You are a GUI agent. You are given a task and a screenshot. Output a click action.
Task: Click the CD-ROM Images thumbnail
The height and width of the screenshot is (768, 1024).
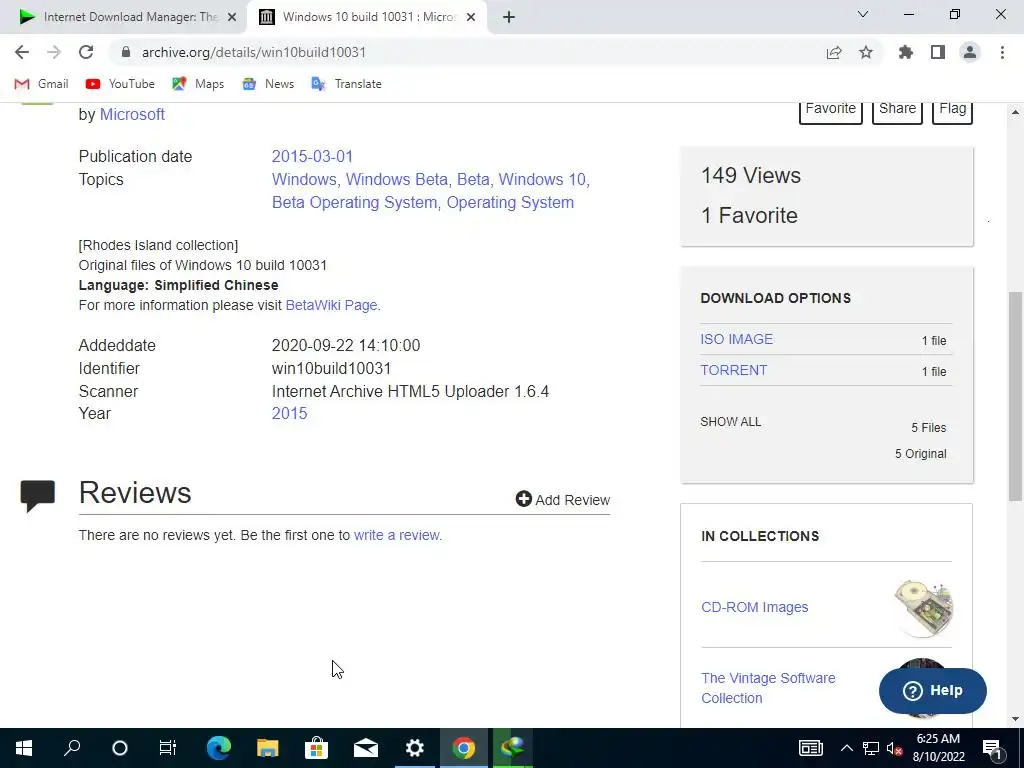click(x=923, y=608)
